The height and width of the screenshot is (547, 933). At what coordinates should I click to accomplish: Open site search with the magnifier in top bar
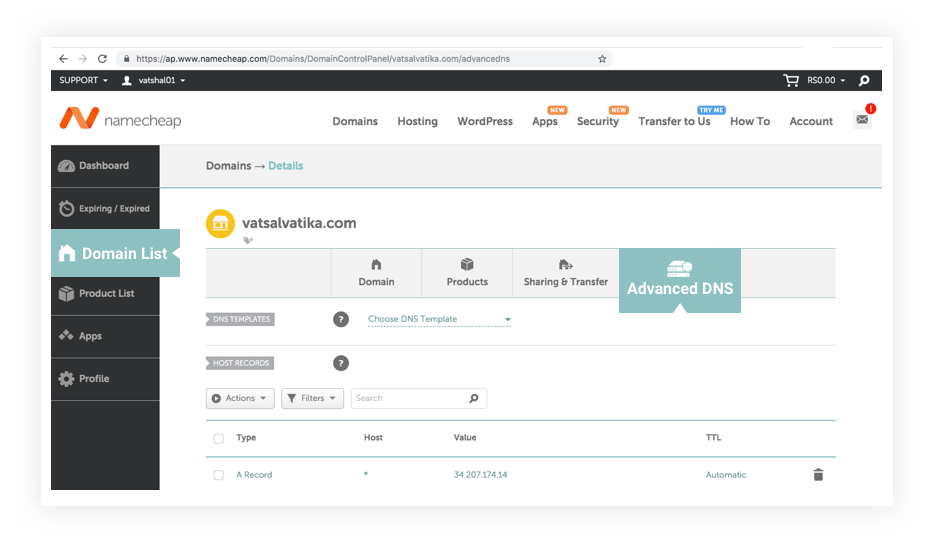click(x=864, y=80)
